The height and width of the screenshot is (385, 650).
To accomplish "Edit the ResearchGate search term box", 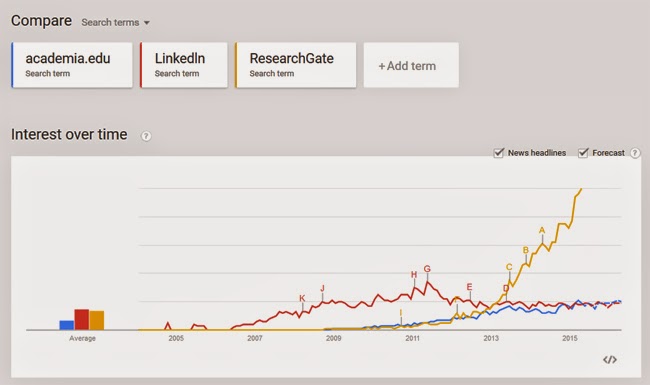I will click(x=296, y=65).
